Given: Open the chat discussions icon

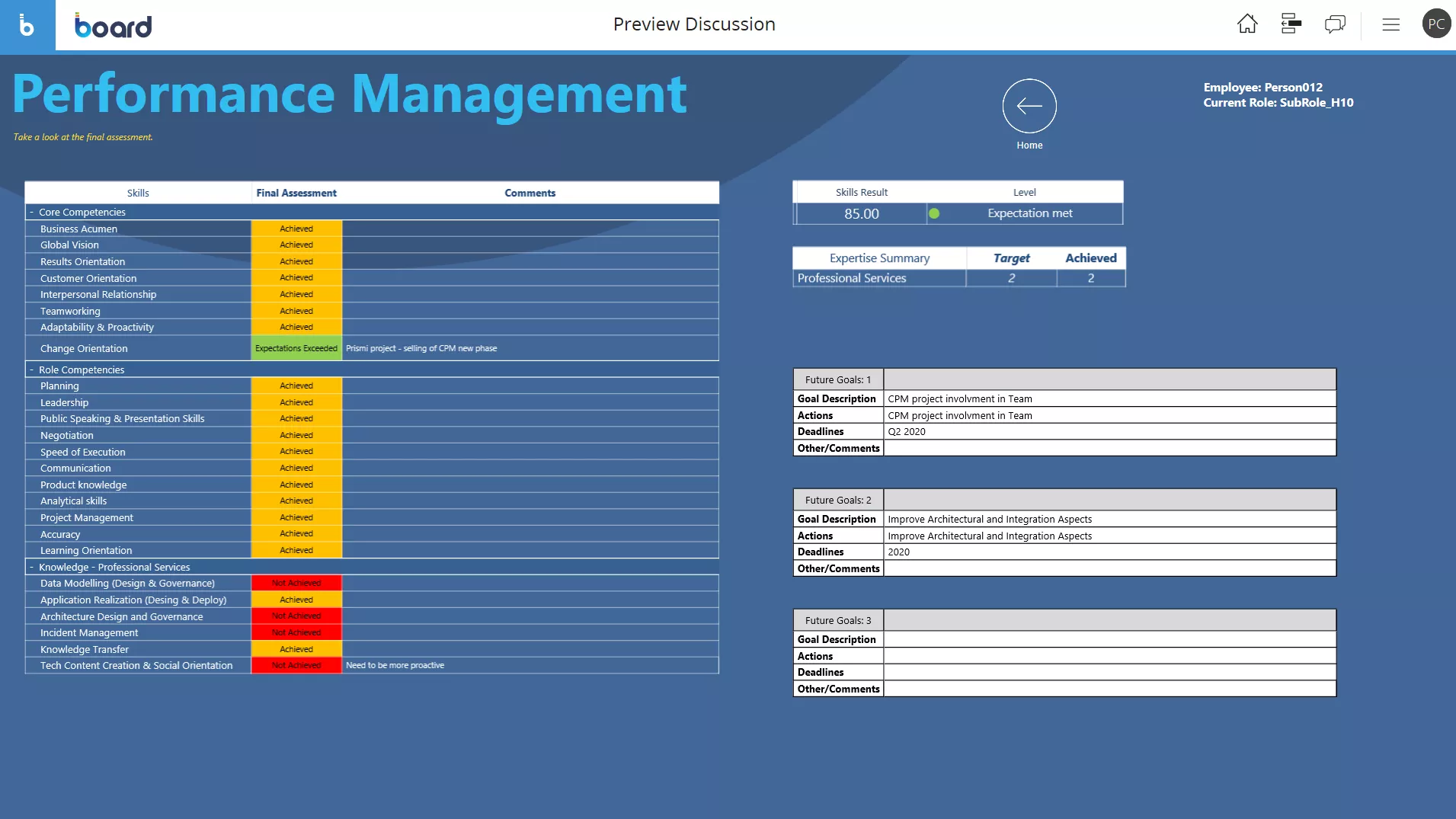Looking at the screenshot, I should 1335,24.
